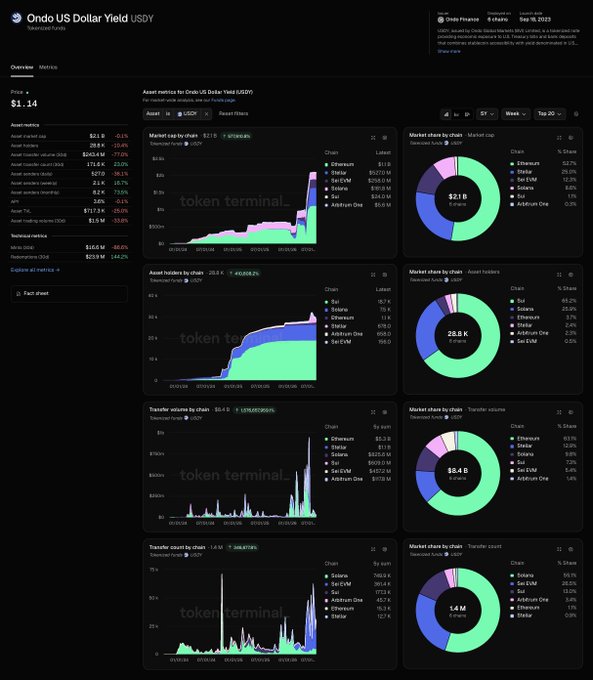Open Market cap share donut settings icon
This screenshot has height=680, width=593.
coord(571,137)
